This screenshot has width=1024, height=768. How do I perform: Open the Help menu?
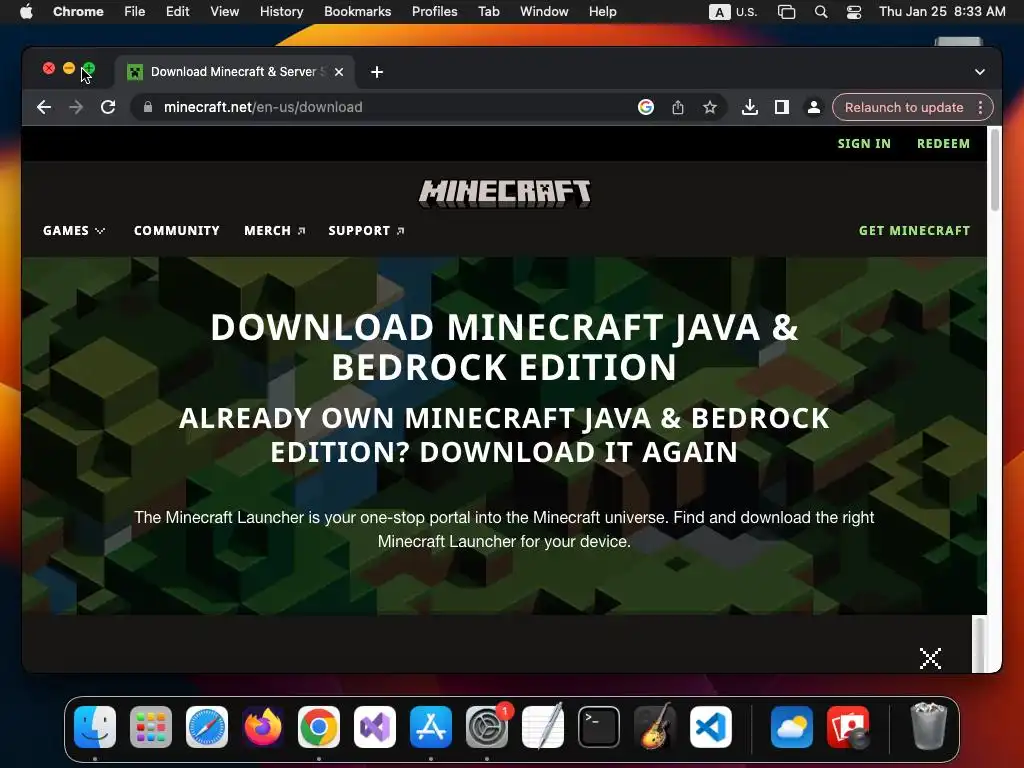pos(602,12)
